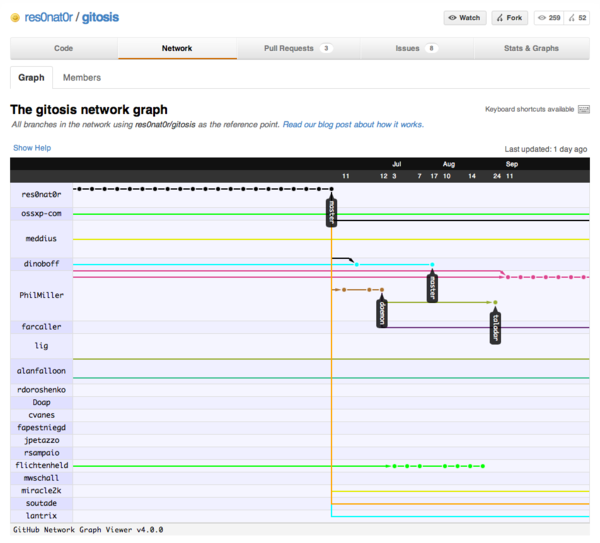Open the res0nat0r user link

[48, 18]
